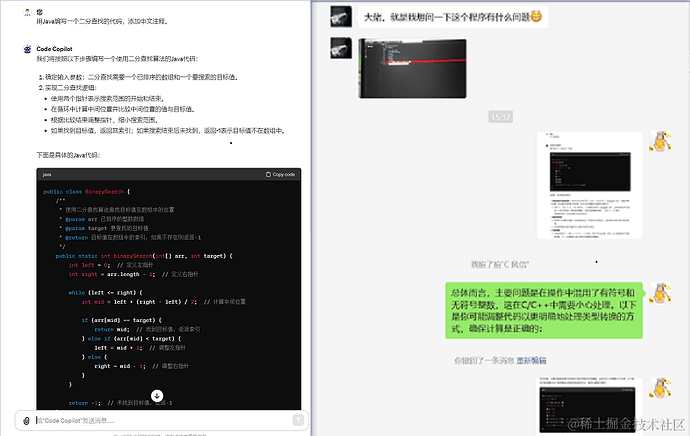Open the first ChatGPT answer screenshot thumbnail
The width and height of the screenshot is (690, 436).
click(590, 185)
